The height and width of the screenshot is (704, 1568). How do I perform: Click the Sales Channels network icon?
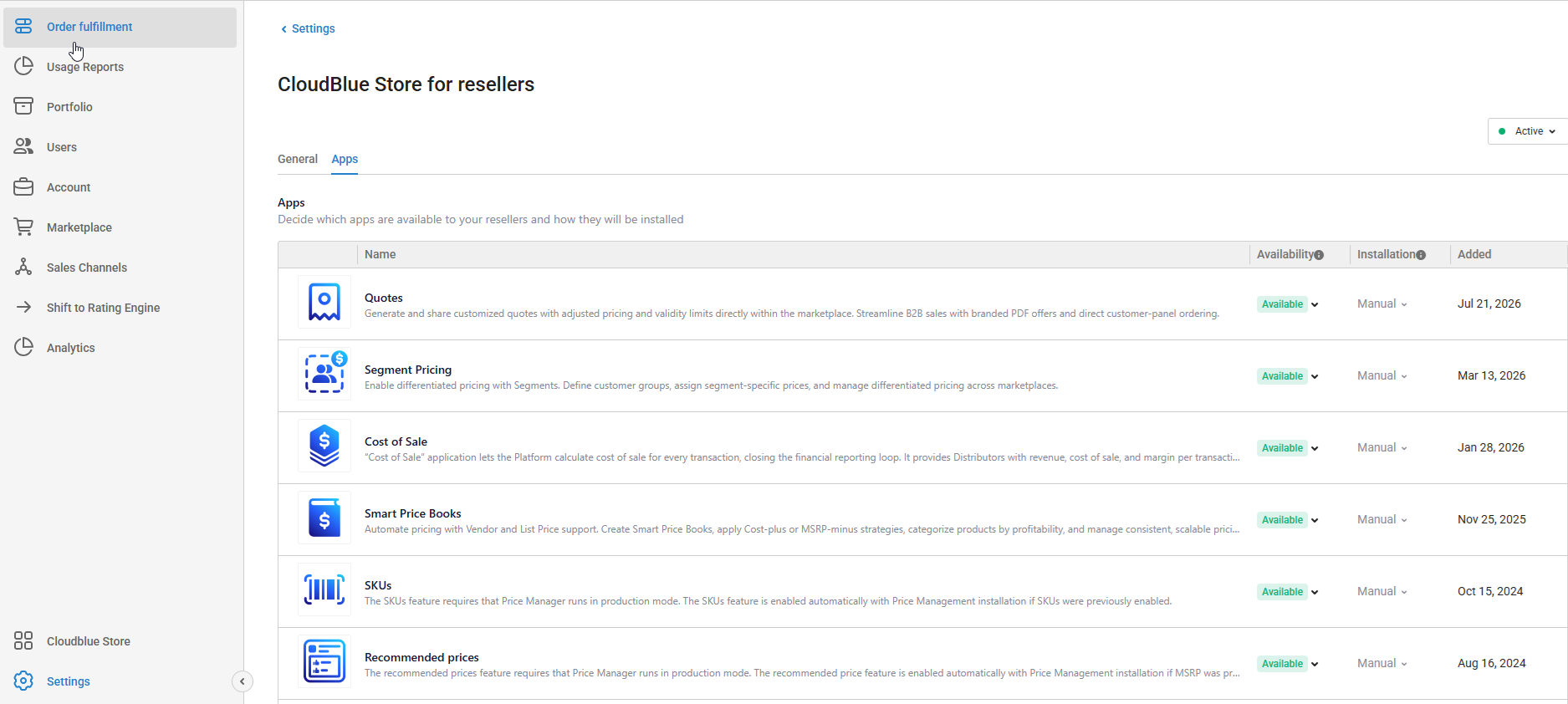[x=23, y=267]
